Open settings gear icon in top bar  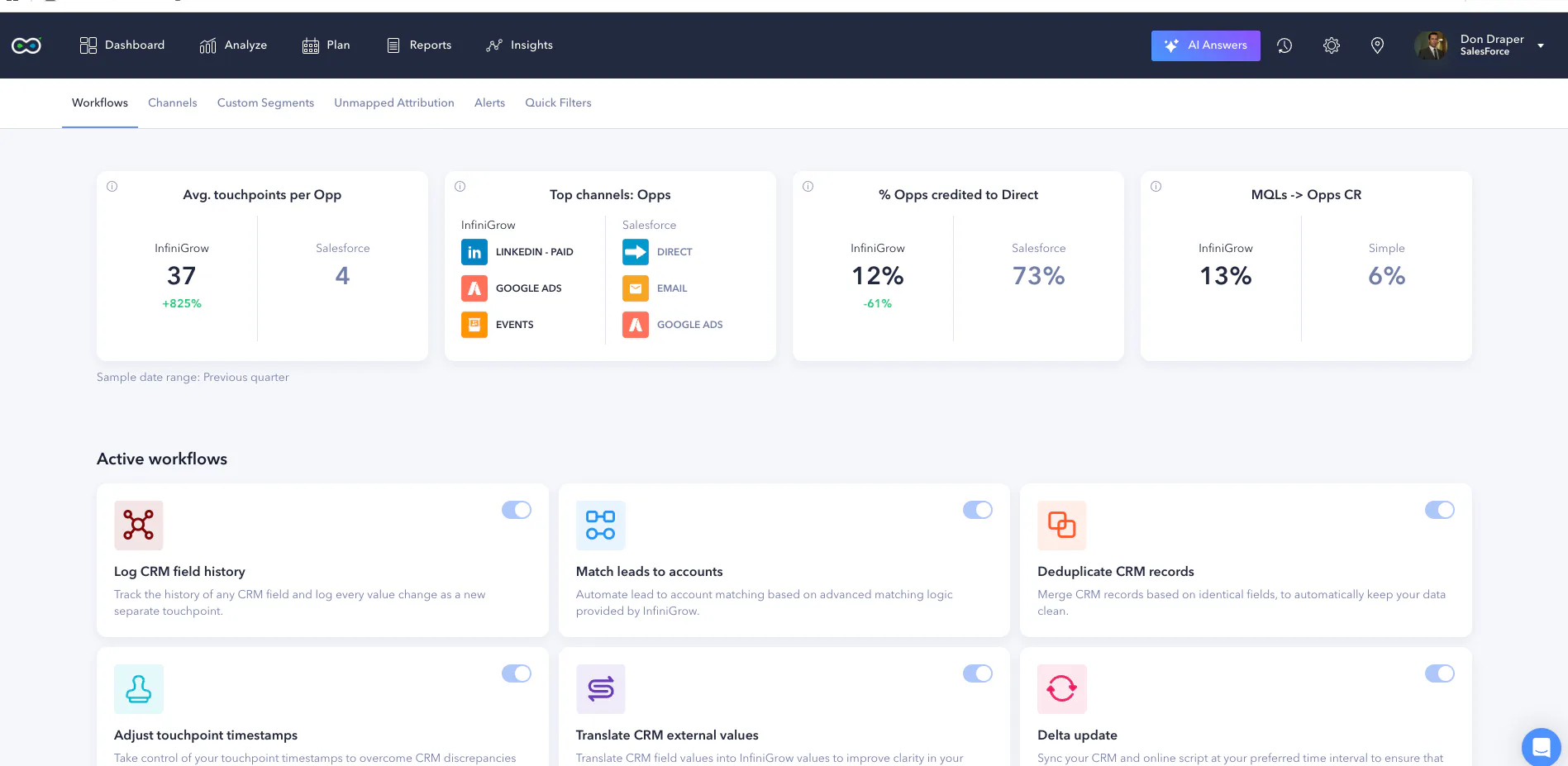pyautogui.click(x=1332, y=45)
